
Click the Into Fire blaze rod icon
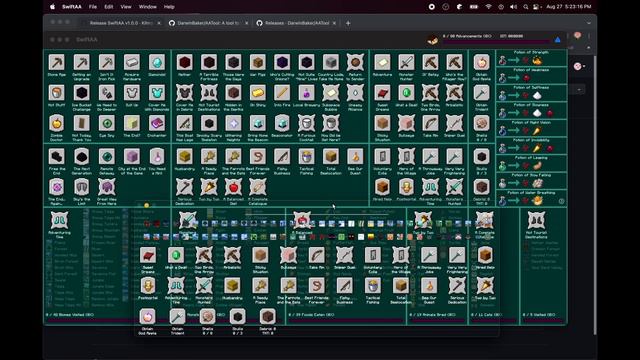(x=282, y=93)
